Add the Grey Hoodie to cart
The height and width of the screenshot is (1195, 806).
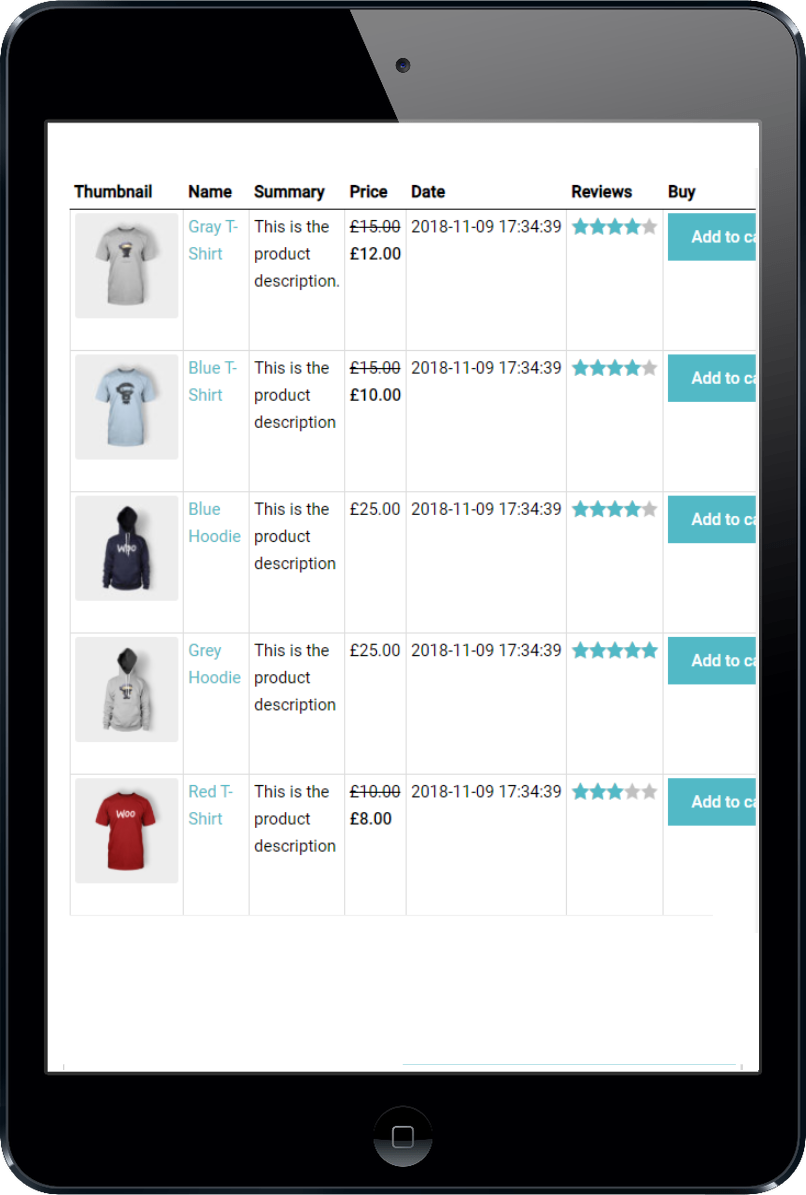(712, 661)
